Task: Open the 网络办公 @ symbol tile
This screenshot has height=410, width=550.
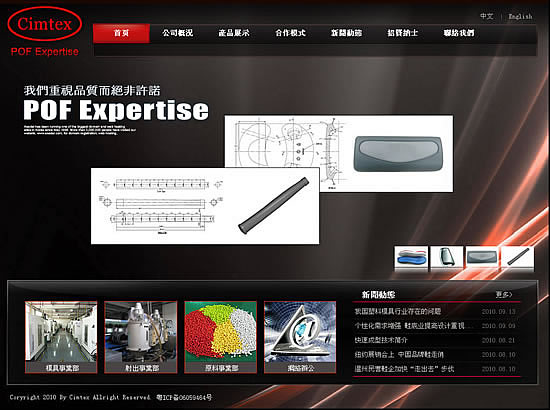Action: tap(300, 337)
